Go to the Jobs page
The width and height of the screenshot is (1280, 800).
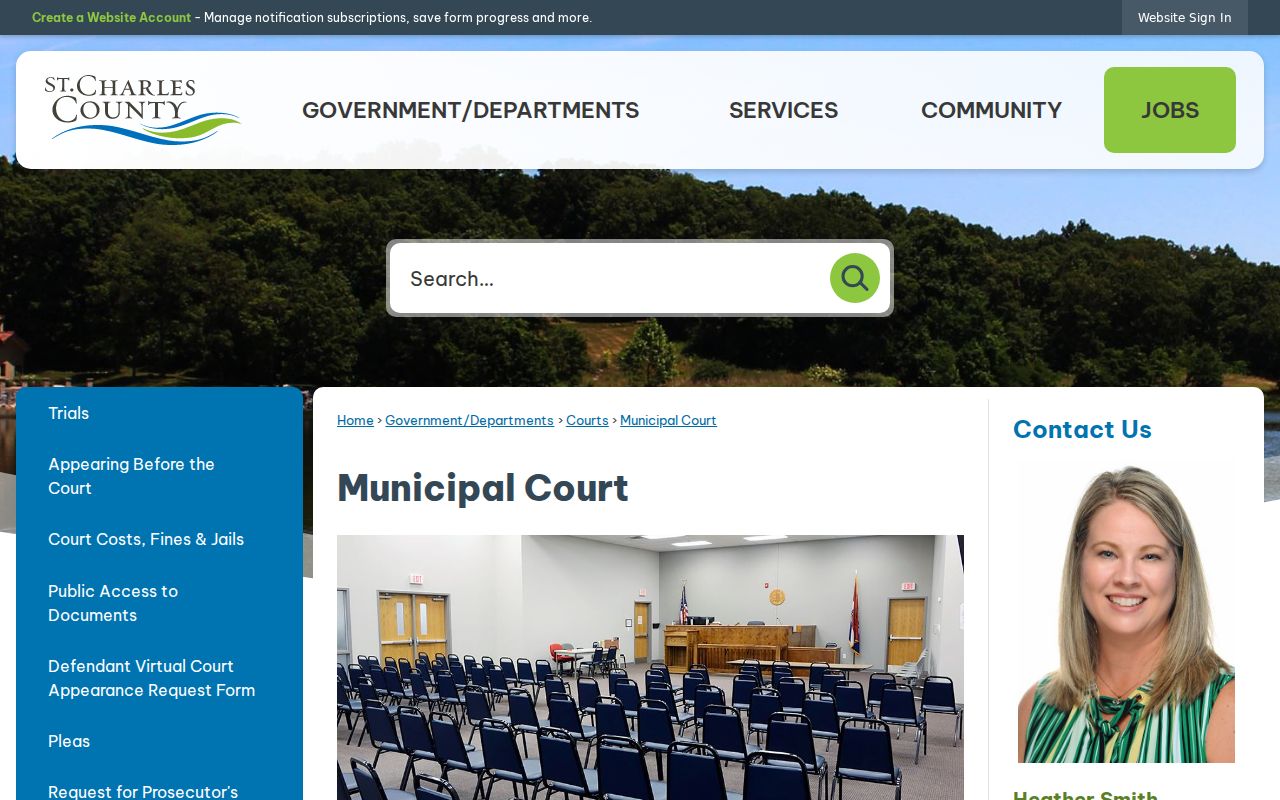click(x=1170, y=110)
